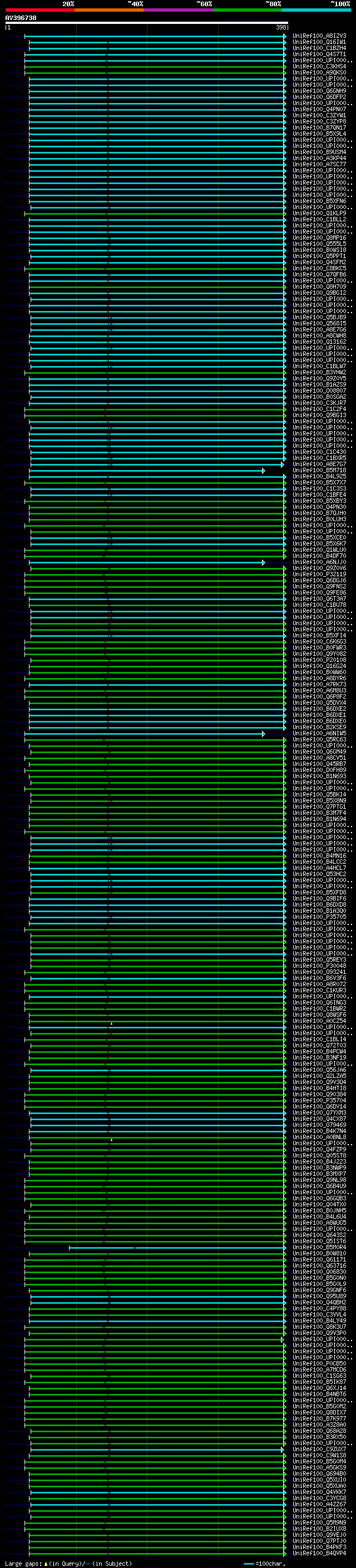
Task: Click the label UniRef100_Q4PN07
Action: coord(319,109)
